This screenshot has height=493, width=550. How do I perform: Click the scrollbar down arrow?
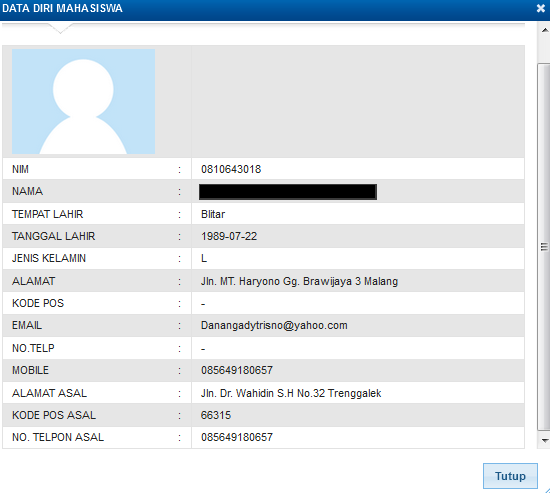[x=545, y=440]
